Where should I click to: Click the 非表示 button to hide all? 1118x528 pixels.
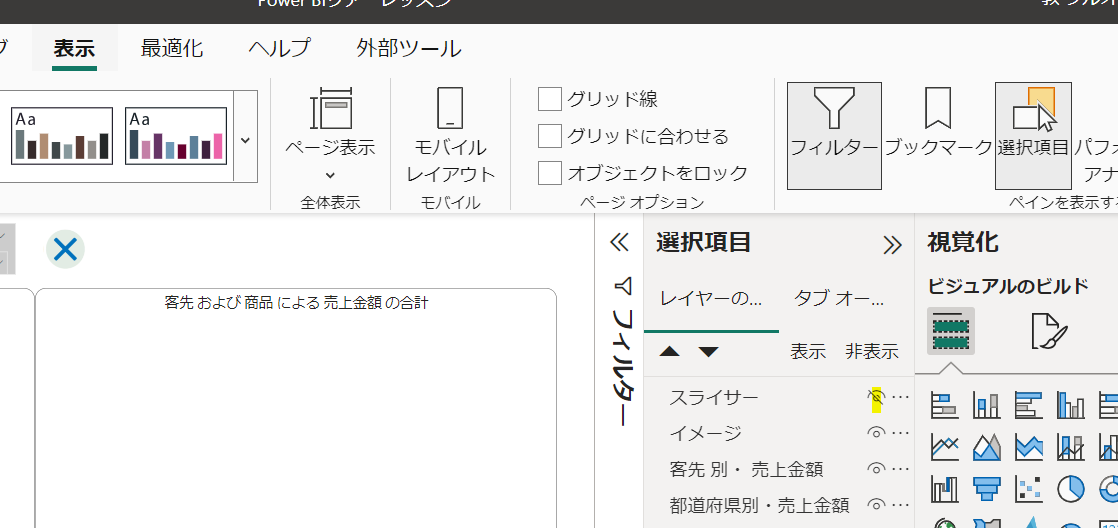coord(871,351)
